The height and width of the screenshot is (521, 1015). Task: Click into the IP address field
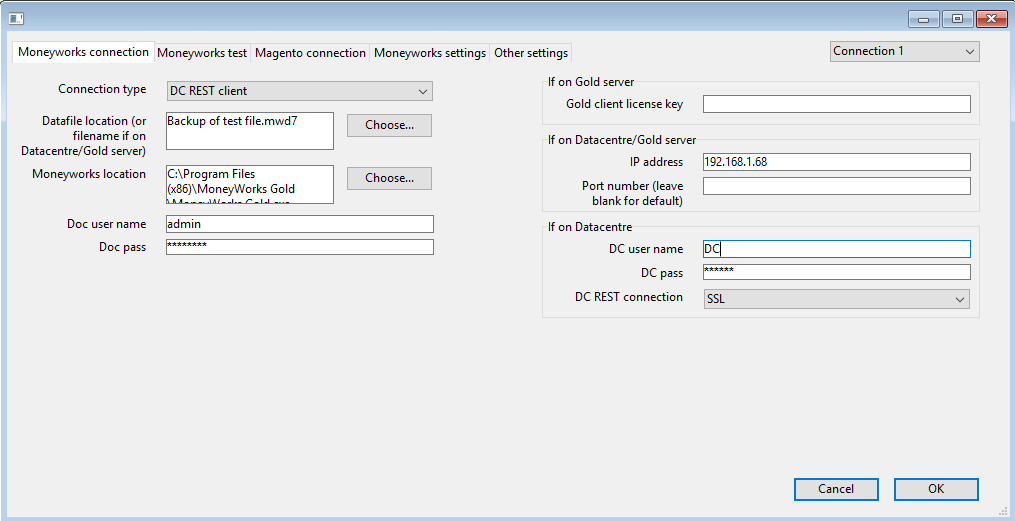(837, 162)
